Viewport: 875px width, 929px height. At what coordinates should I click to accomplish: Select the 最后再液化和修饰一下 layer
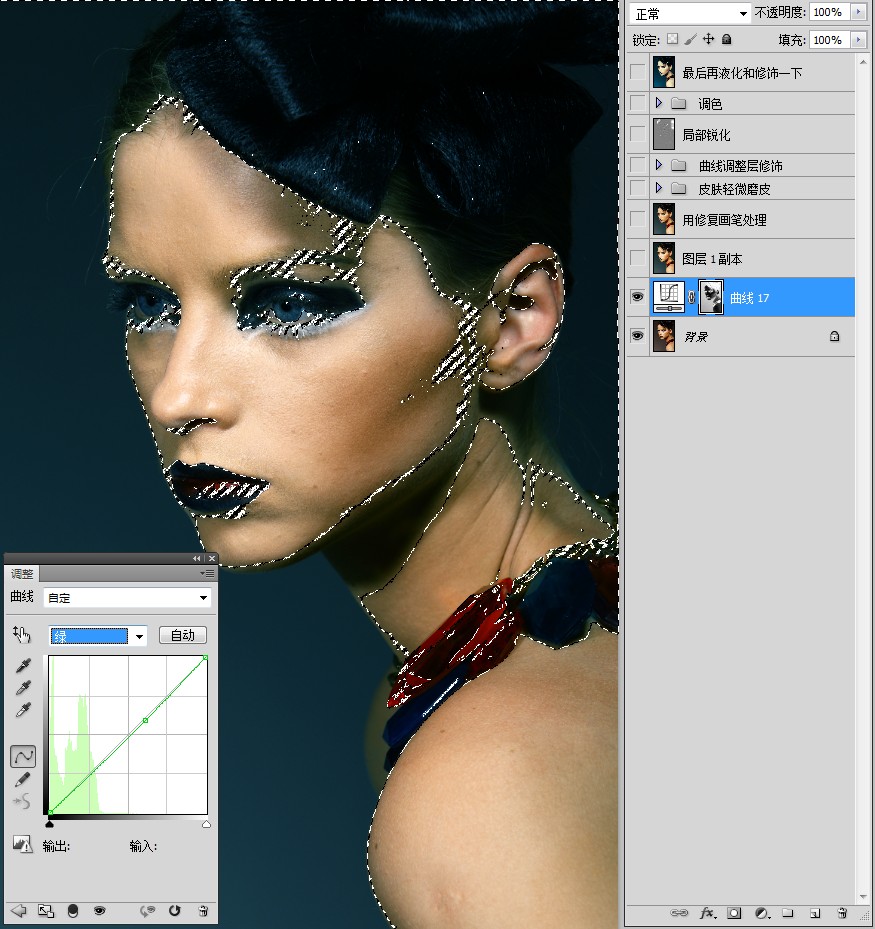752,72
